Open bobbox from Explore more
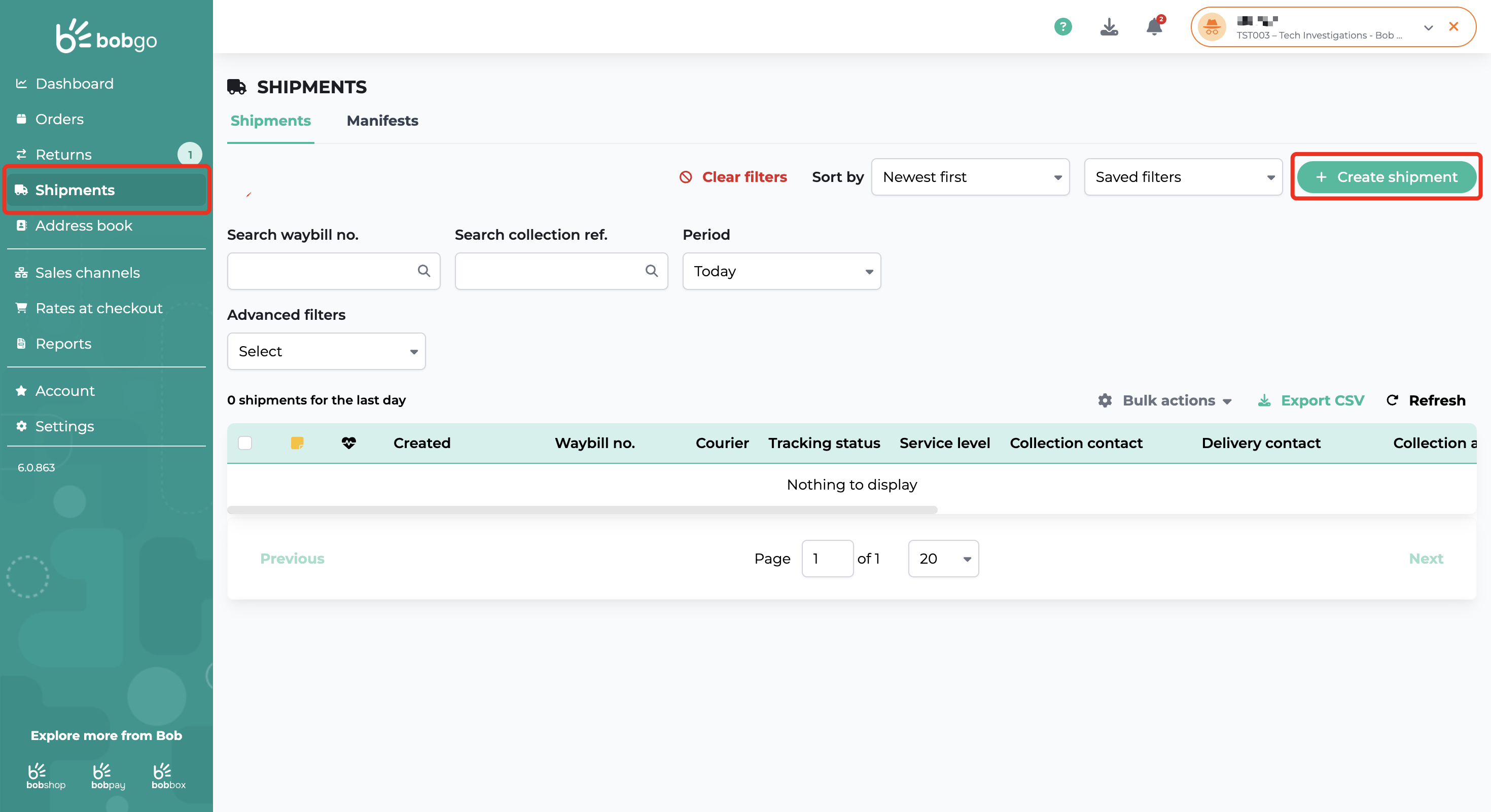 (168, 776)
